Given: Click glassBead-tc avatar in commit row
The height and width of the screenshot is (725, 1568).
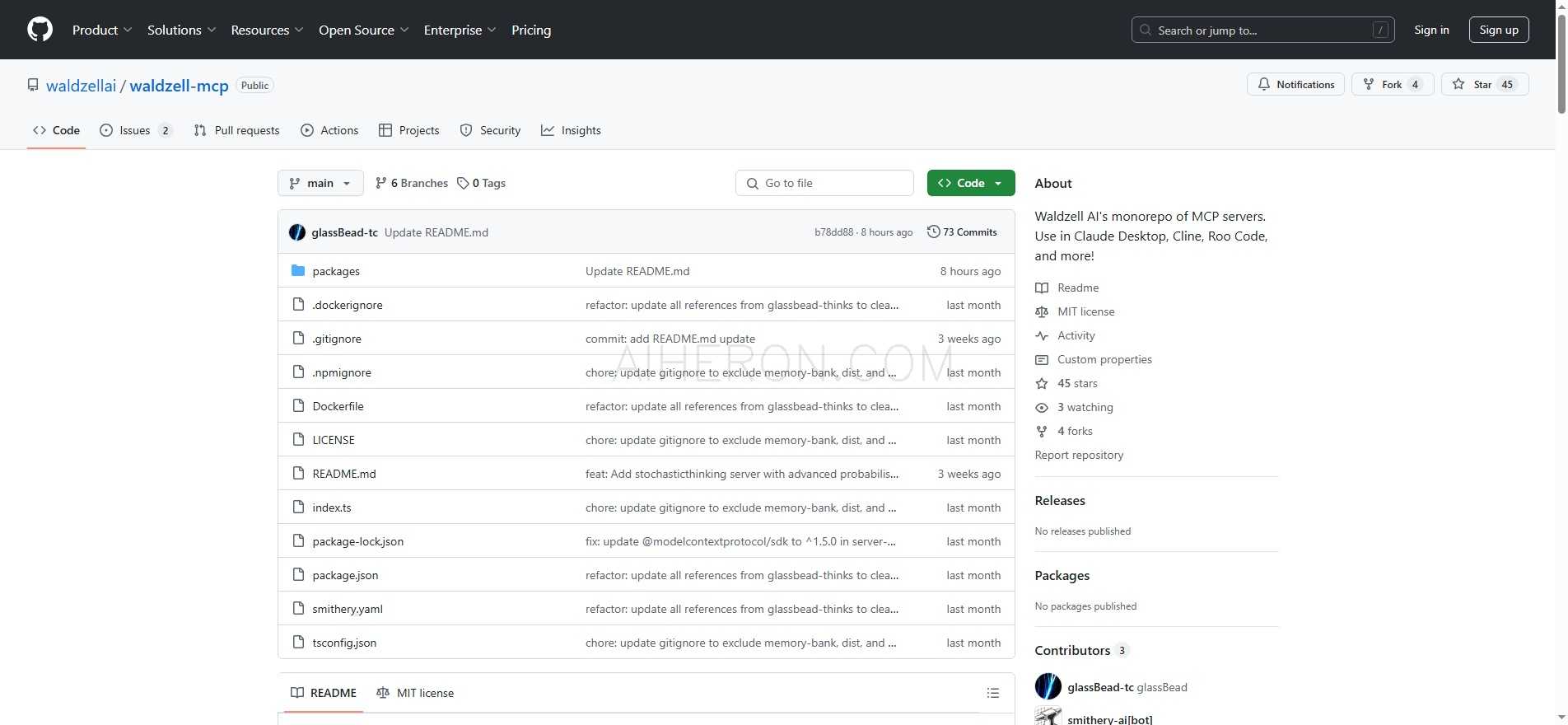Looking at the screenshot, I should tap(297, 232).
